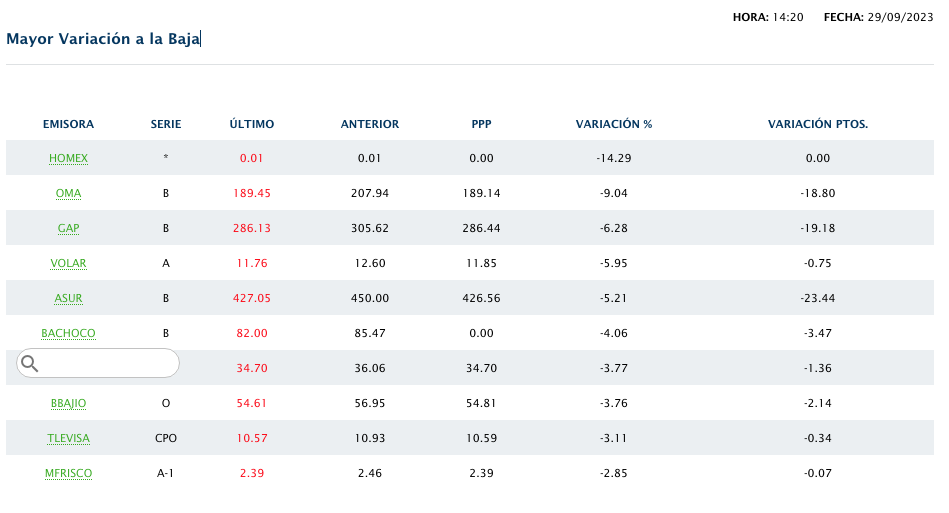
Task: Click the ASUR último price 427.05
Action: (251, 298)
